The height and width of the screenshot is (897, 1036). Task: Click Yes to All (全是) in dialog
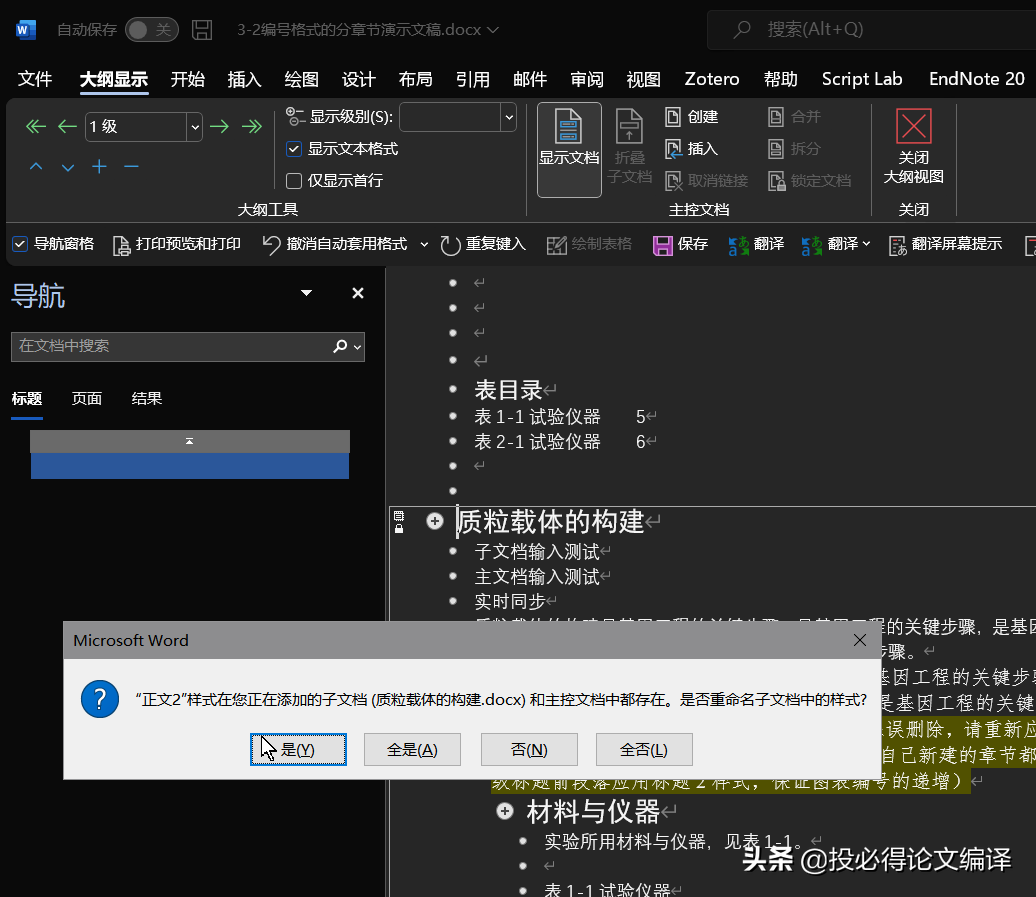click(x=412, y=750)
